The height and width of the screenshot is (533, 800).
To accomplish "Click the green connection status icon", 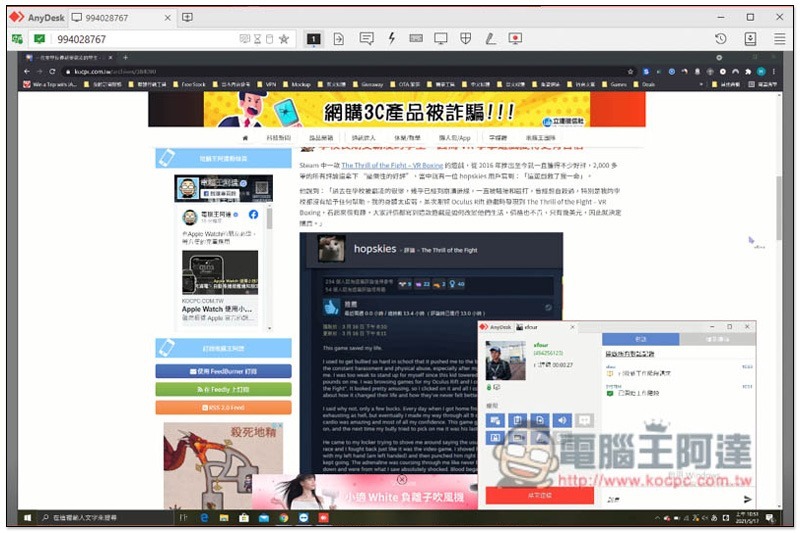I will [39, 38].
